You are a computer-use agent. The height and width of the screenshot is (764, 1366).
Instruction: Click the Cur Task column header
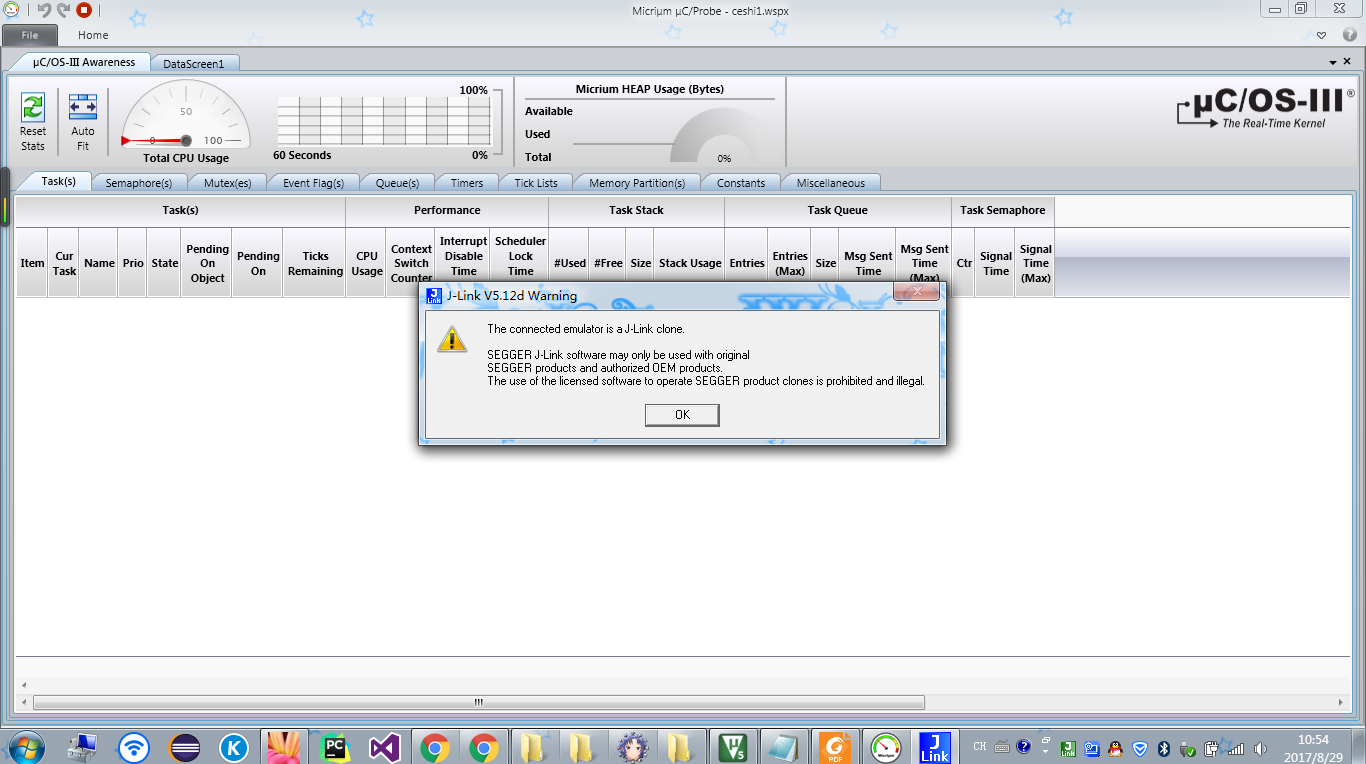(x=64, y=263)
